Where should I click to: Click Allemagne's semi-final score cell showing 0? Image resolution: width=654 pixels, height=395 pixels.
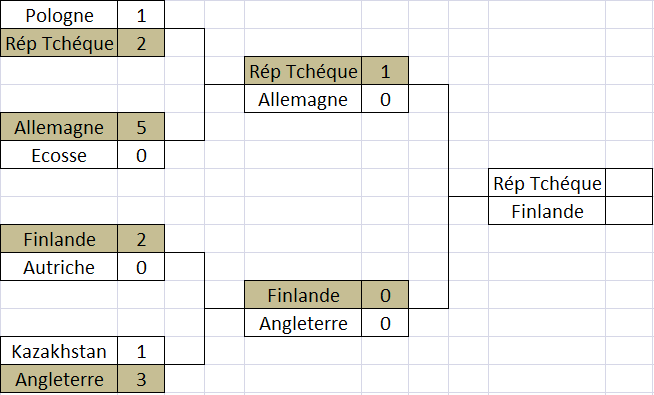point(385,99)
